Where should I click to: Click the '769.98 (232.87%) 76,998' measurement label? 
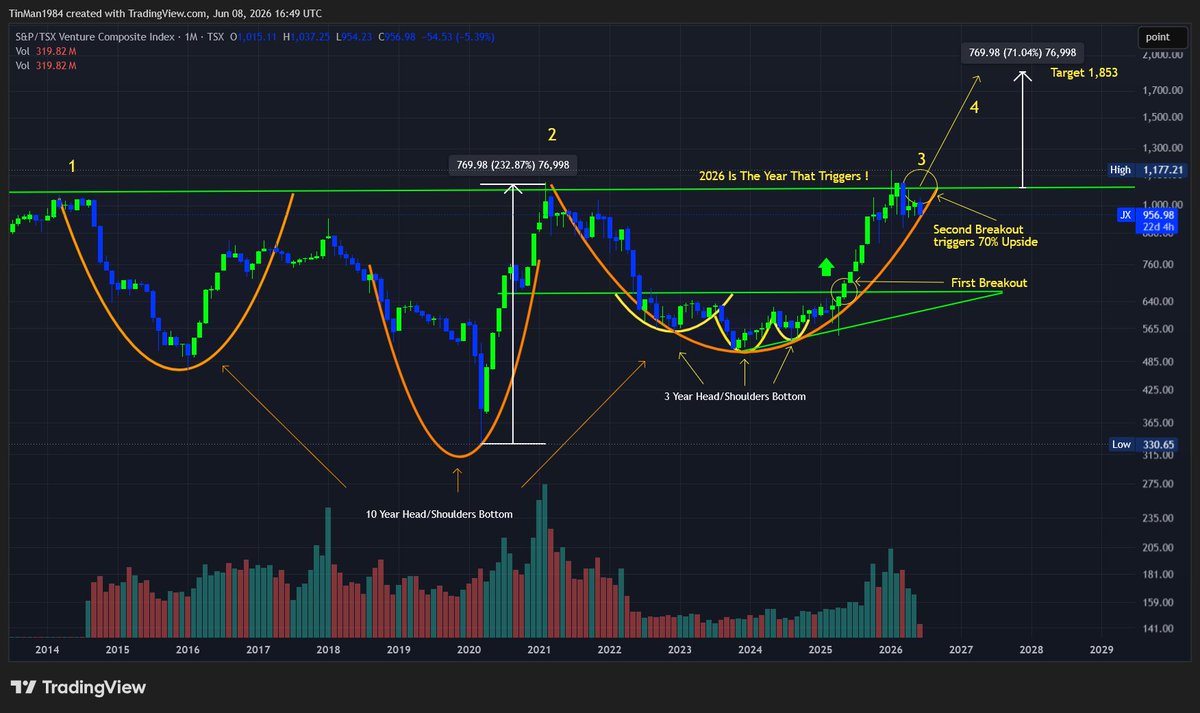(512, 166)
